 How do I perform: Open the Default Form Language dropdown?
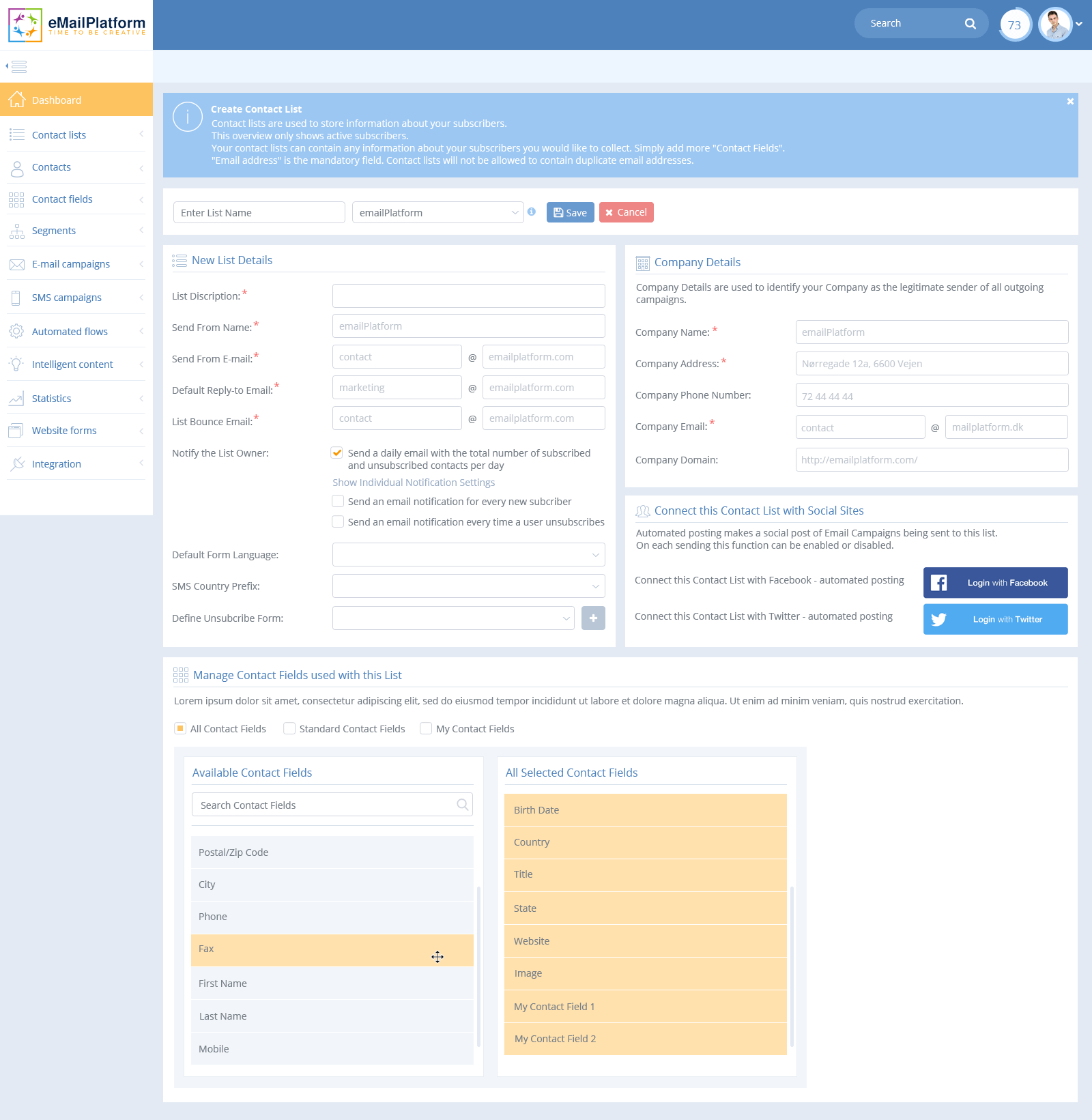point(469,554)
